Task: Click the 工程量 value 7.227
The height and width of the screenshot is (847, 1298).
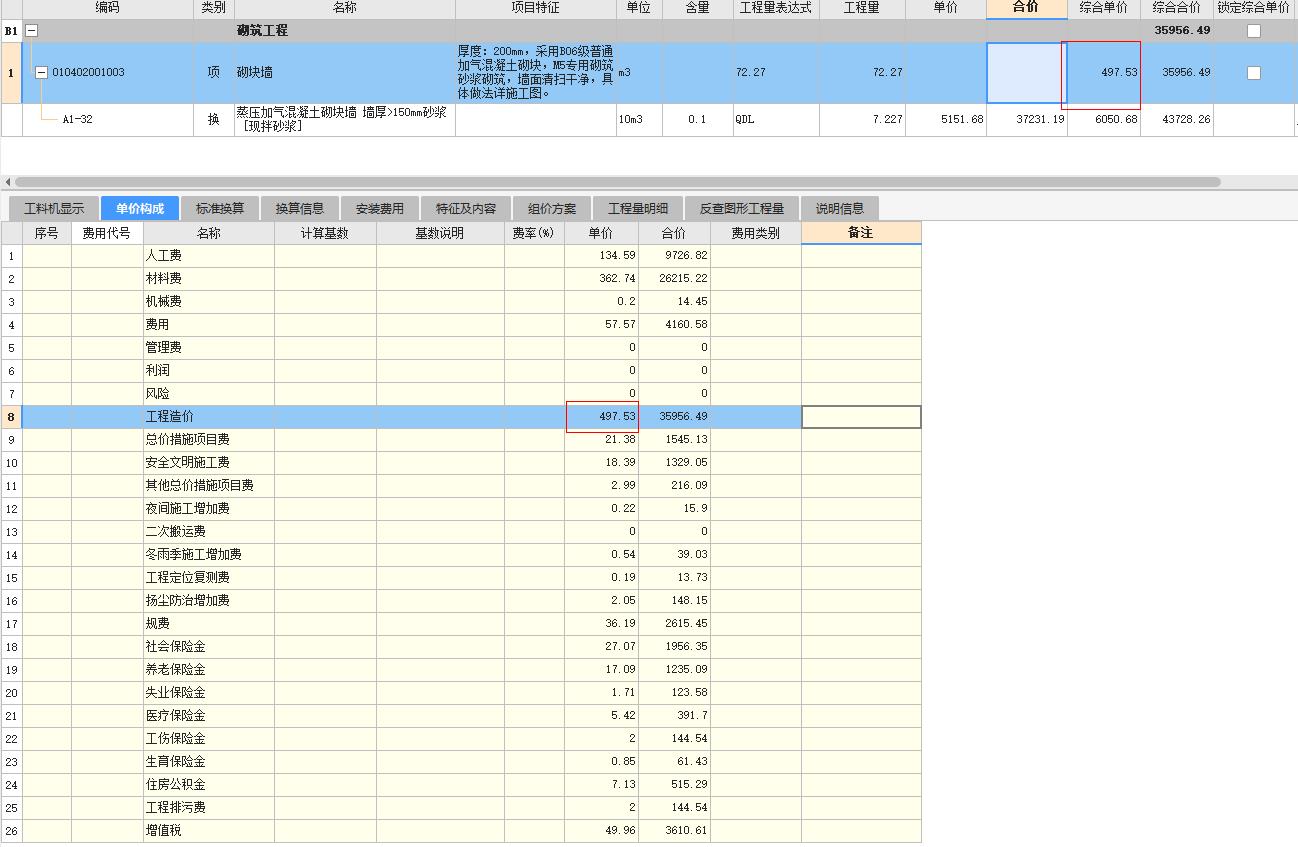Action: [x=887, y=119]
